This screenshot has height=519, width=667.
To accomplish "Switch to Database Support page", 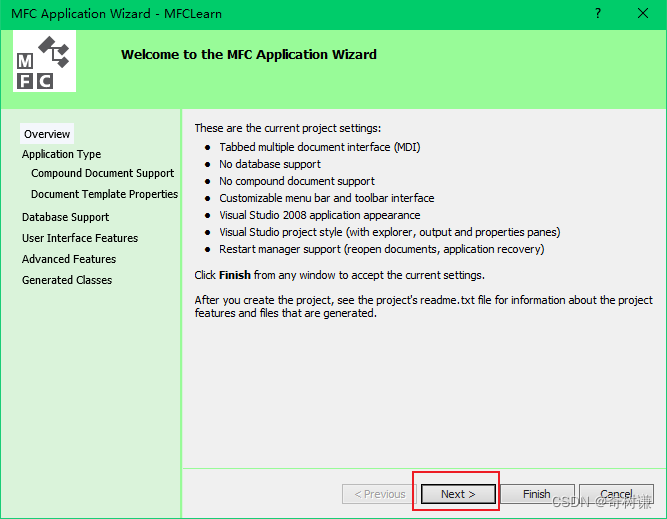I will pos(65,217).
